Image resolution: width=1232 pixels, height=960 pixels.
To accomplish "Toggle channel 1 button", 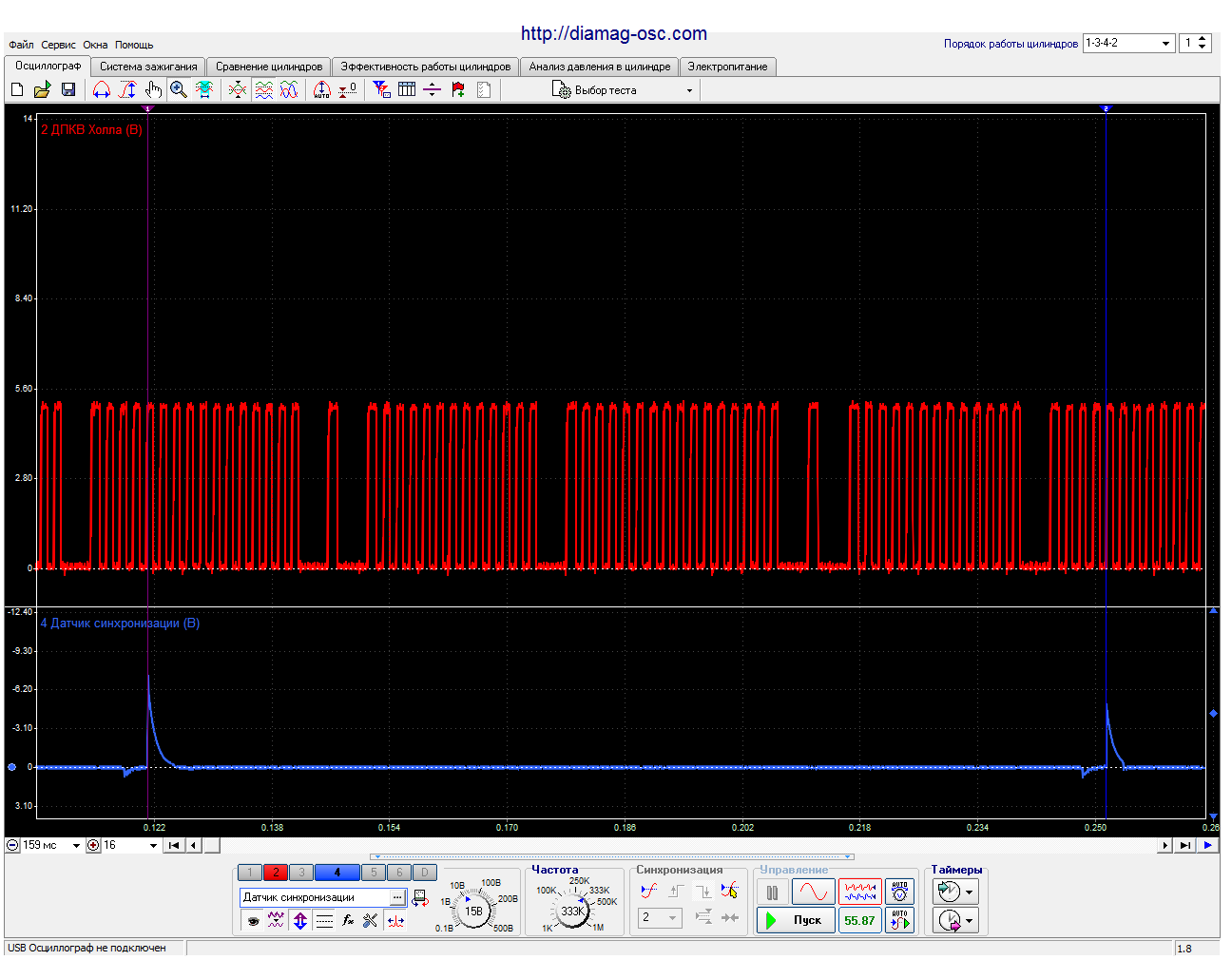I will tap(249, 873).
